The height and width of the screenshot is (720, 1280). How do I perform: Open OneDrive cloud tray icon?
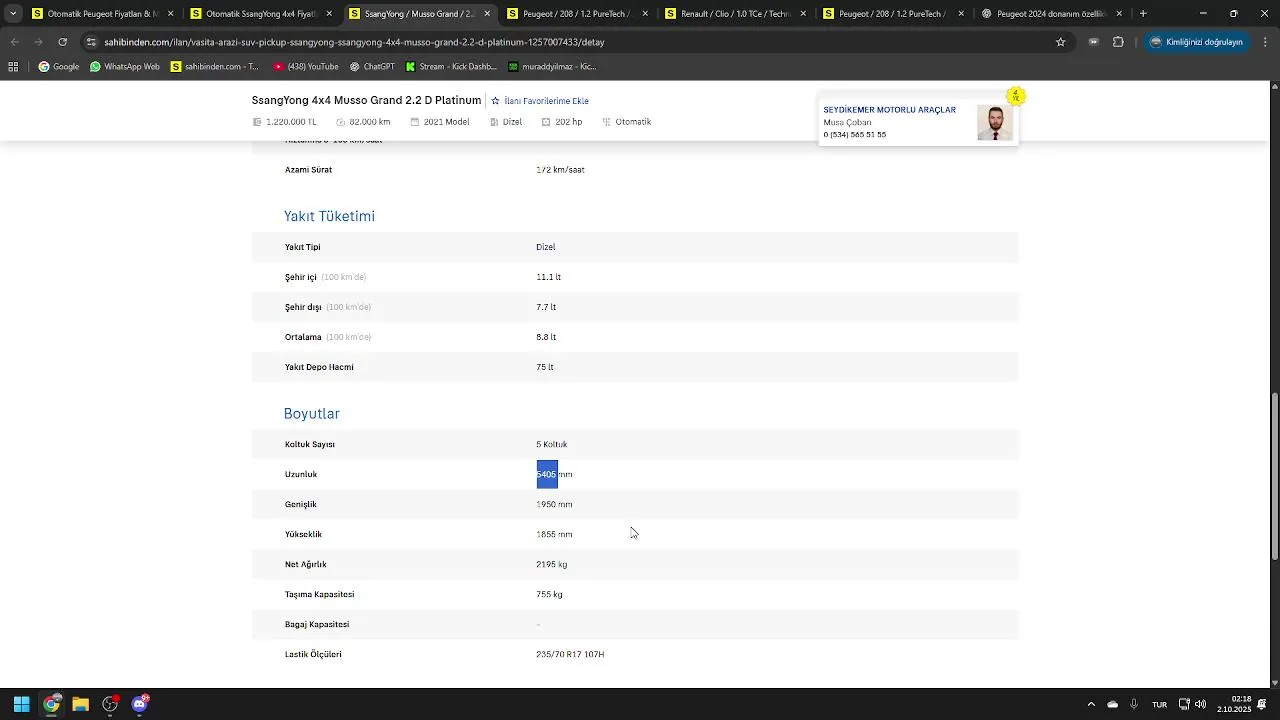[1112, 704]
